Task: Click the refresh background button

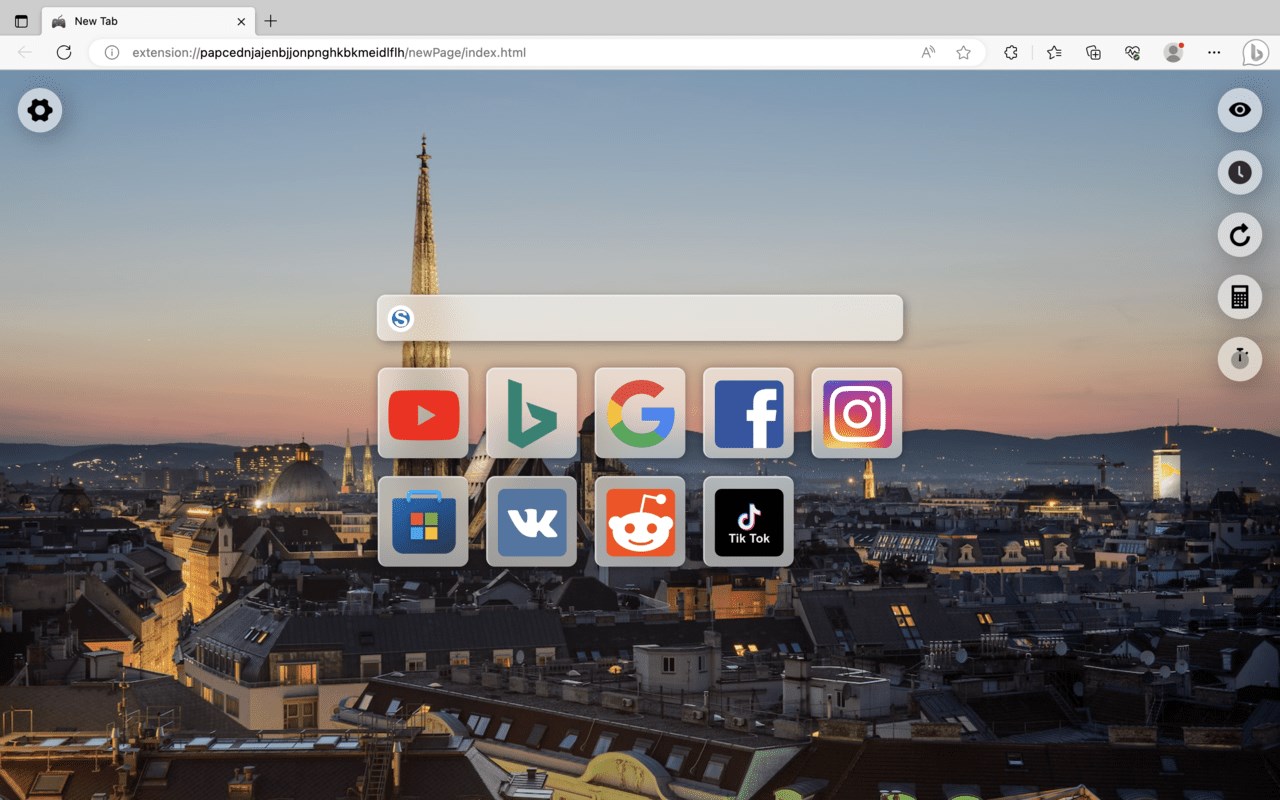Action: pos(1240,235)
